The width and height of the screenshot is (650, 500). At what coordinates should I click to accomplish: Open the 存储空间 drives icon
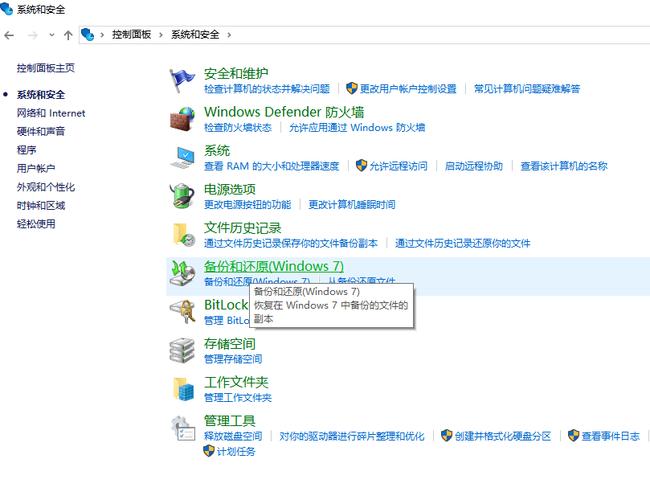coord(182,350)
